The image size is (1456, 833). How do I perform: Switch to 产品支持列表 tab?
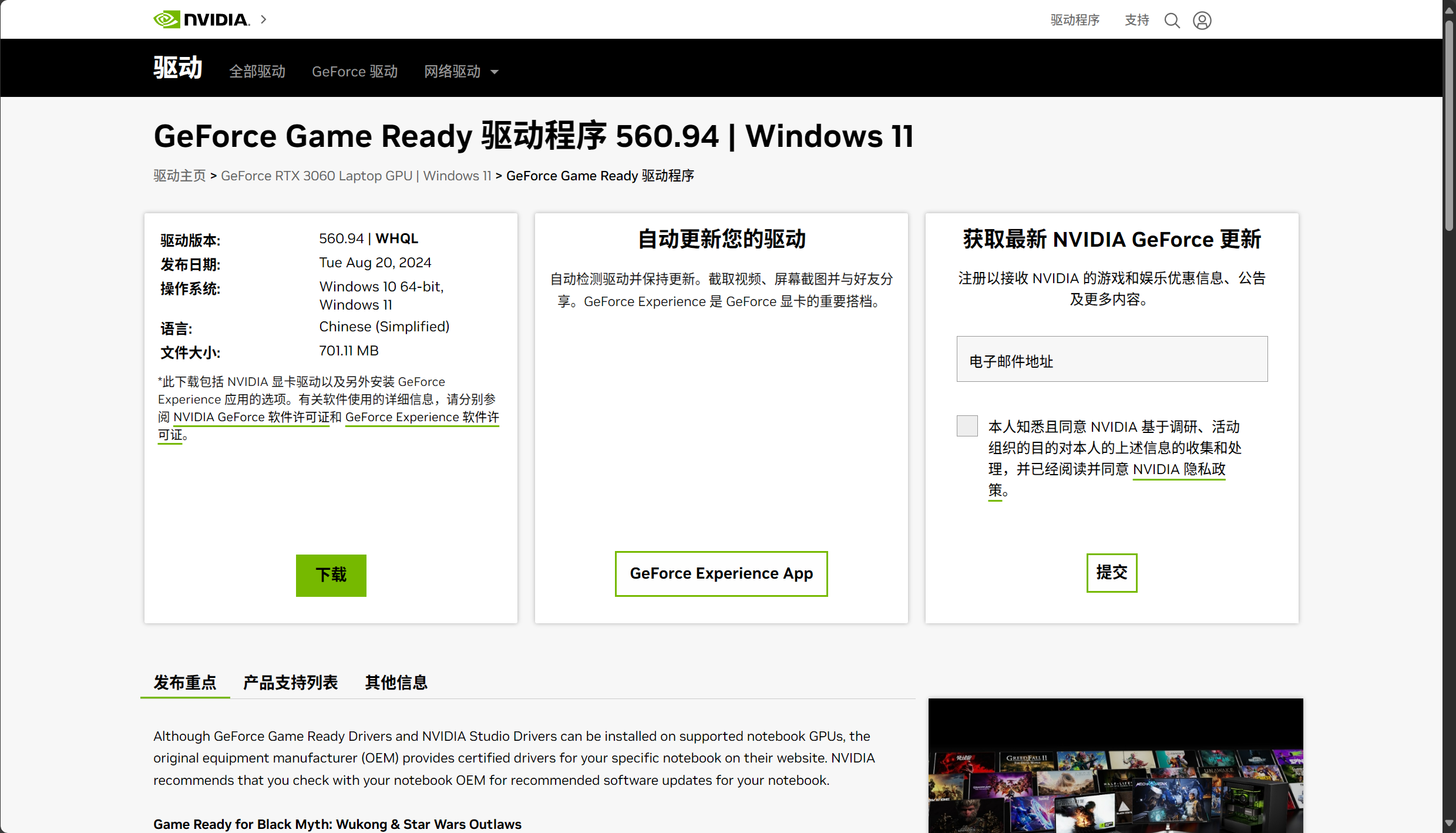pos(290,682)
